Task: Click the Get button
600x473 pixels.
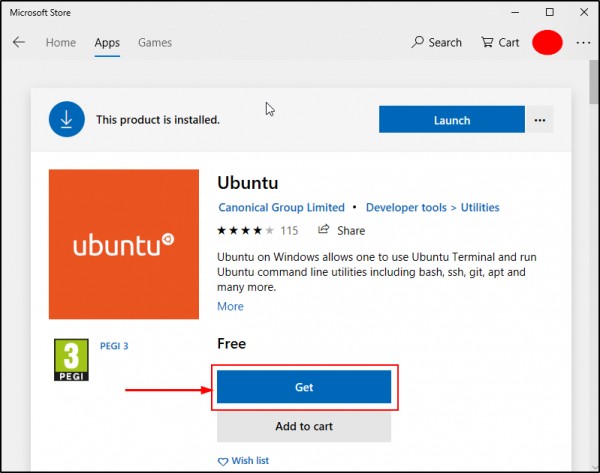Action: tap(304, 387)
